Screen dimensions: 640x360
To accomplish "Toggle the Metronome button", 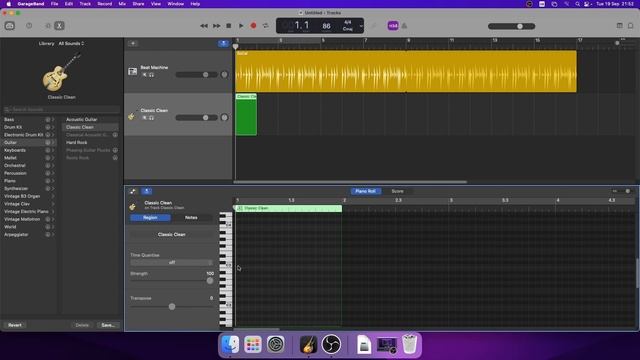I will (x=404, y=26).
